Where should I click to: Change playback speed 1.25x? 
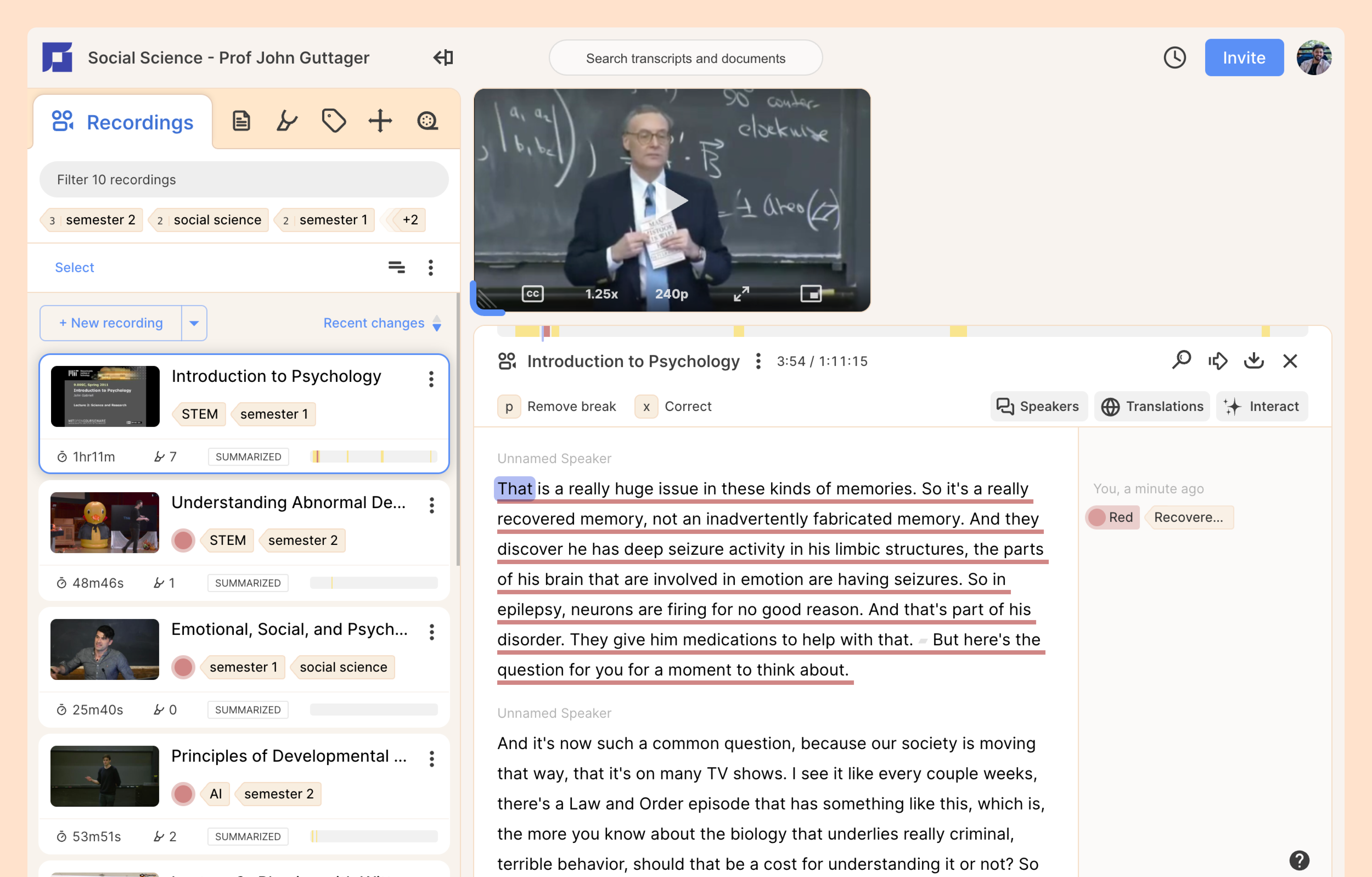601,294
